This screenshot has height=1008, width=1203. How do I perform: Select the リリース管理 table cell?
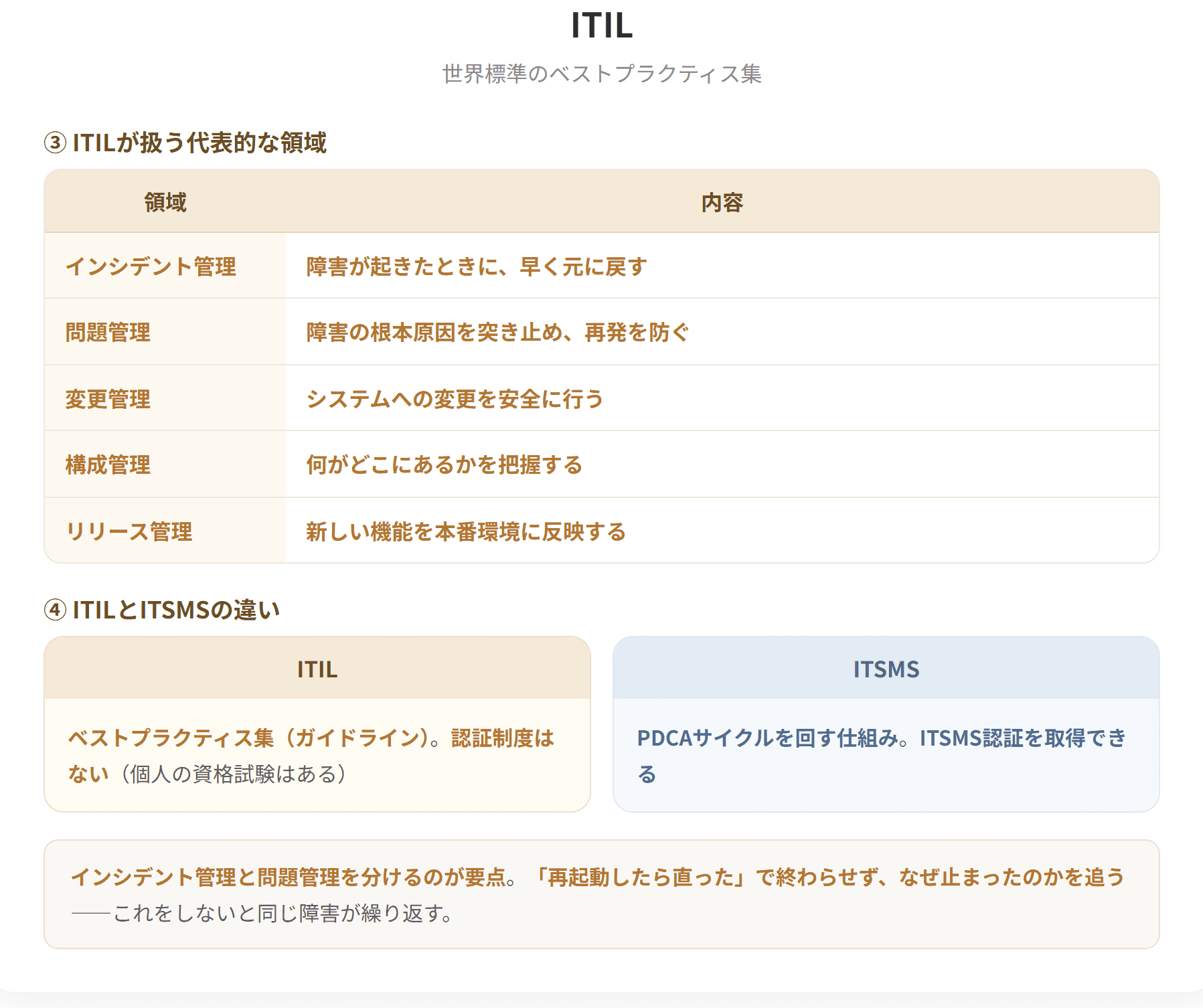coord(165,531)
